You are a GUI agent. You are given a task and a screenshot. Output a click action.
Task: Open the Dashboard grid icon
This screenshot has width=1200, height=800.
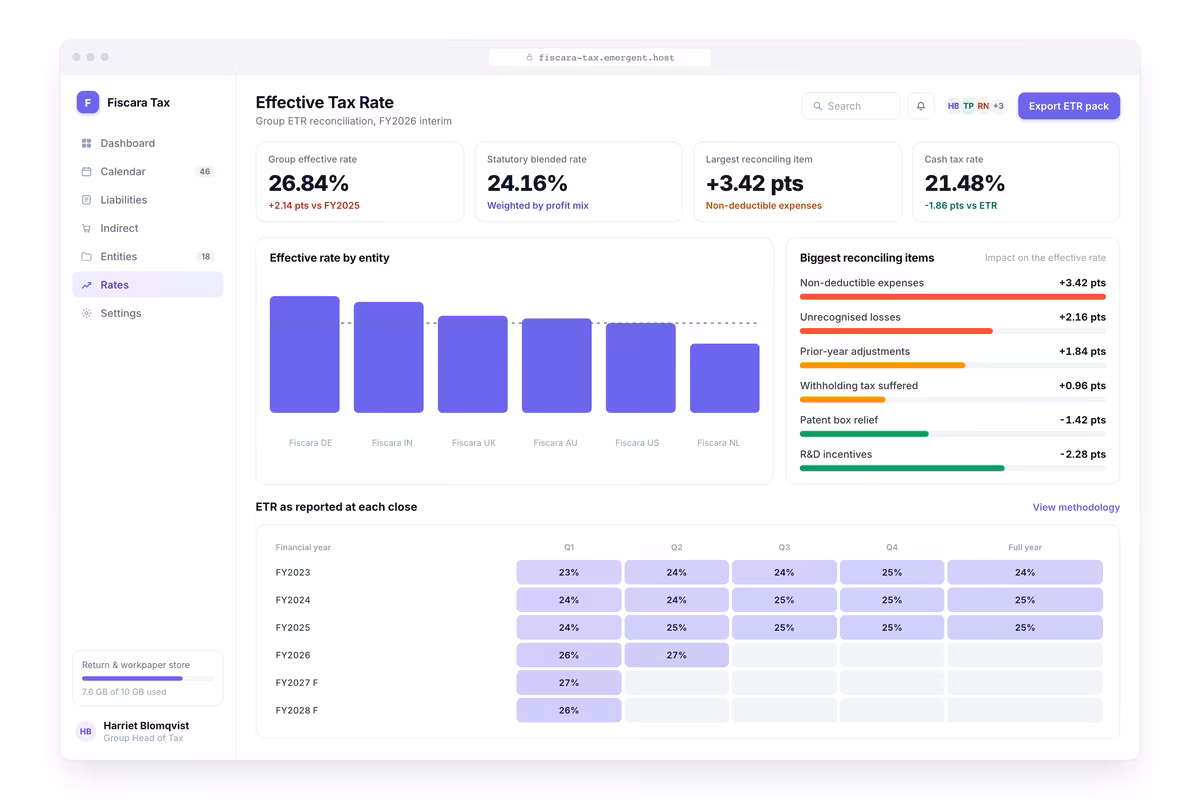[86, 143]
